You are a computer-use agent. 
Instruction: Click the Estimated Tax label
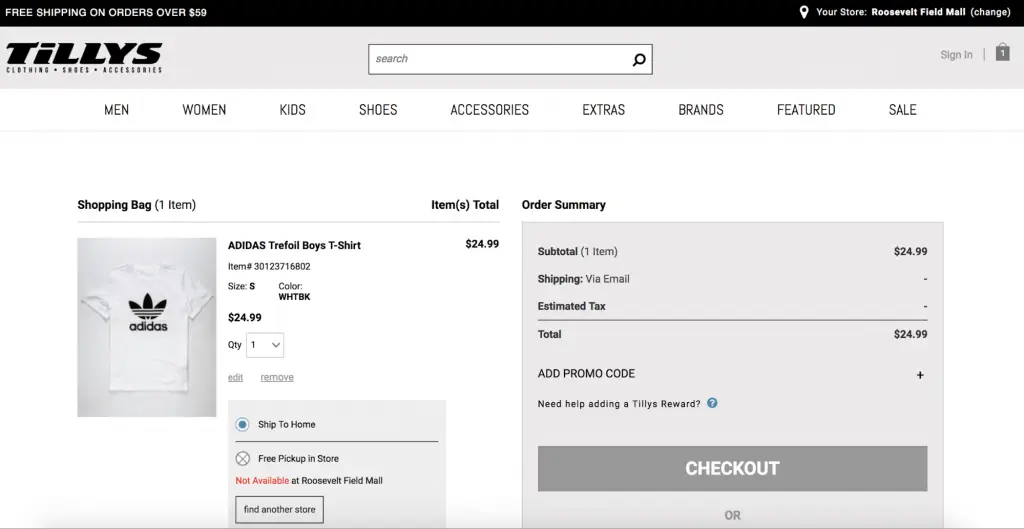point(571,306)
